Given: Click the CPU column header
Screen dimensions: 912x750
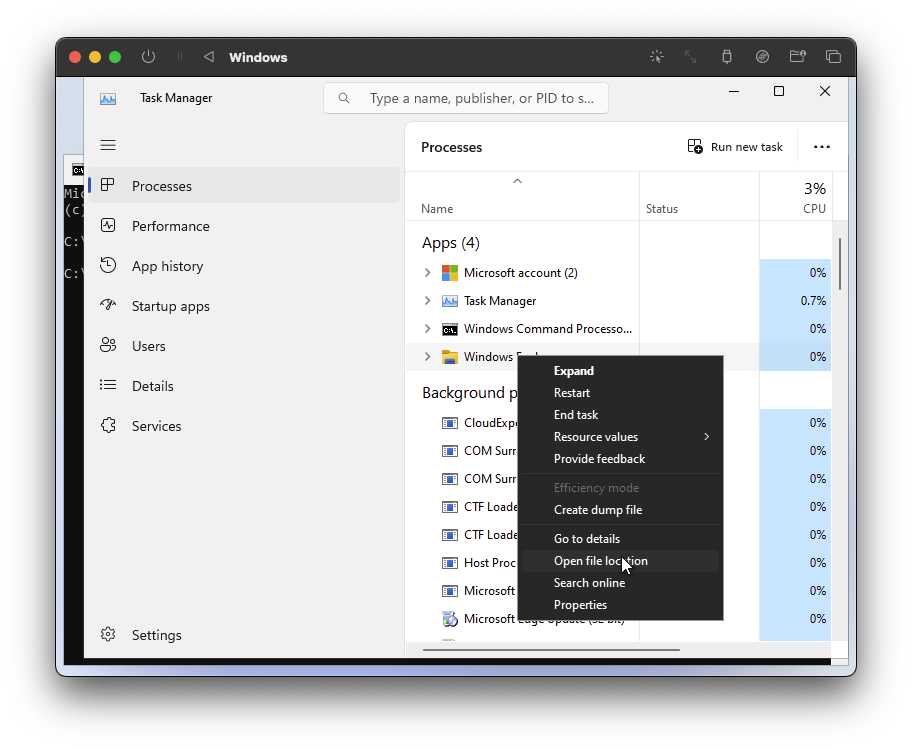Looking at the screenshot, I should (796, 197).
